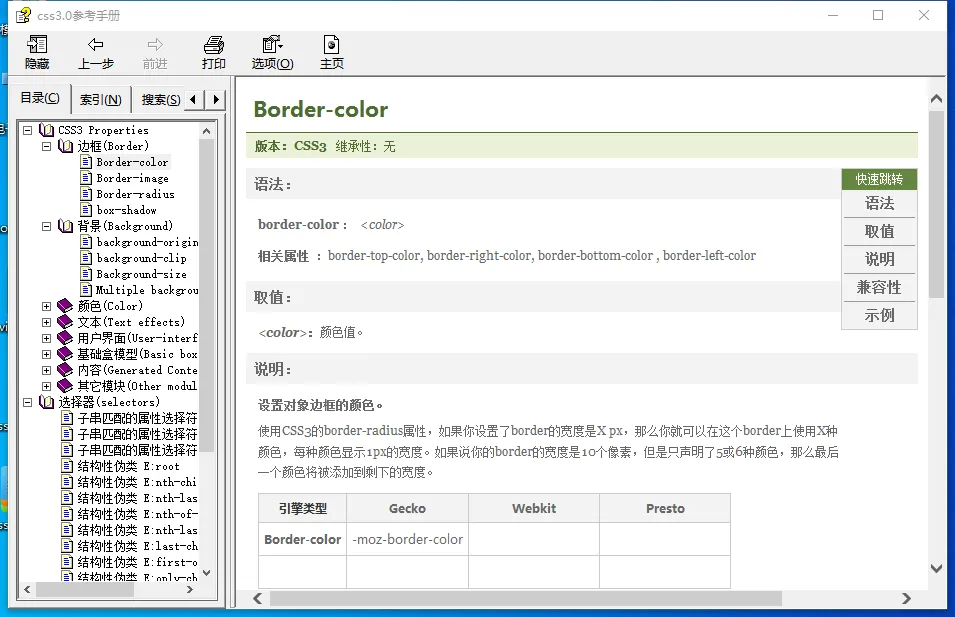This screenshot has height=617, width=955.
Task: Collapse the 边框(Border) tree branch
Action: click(46, 146)
